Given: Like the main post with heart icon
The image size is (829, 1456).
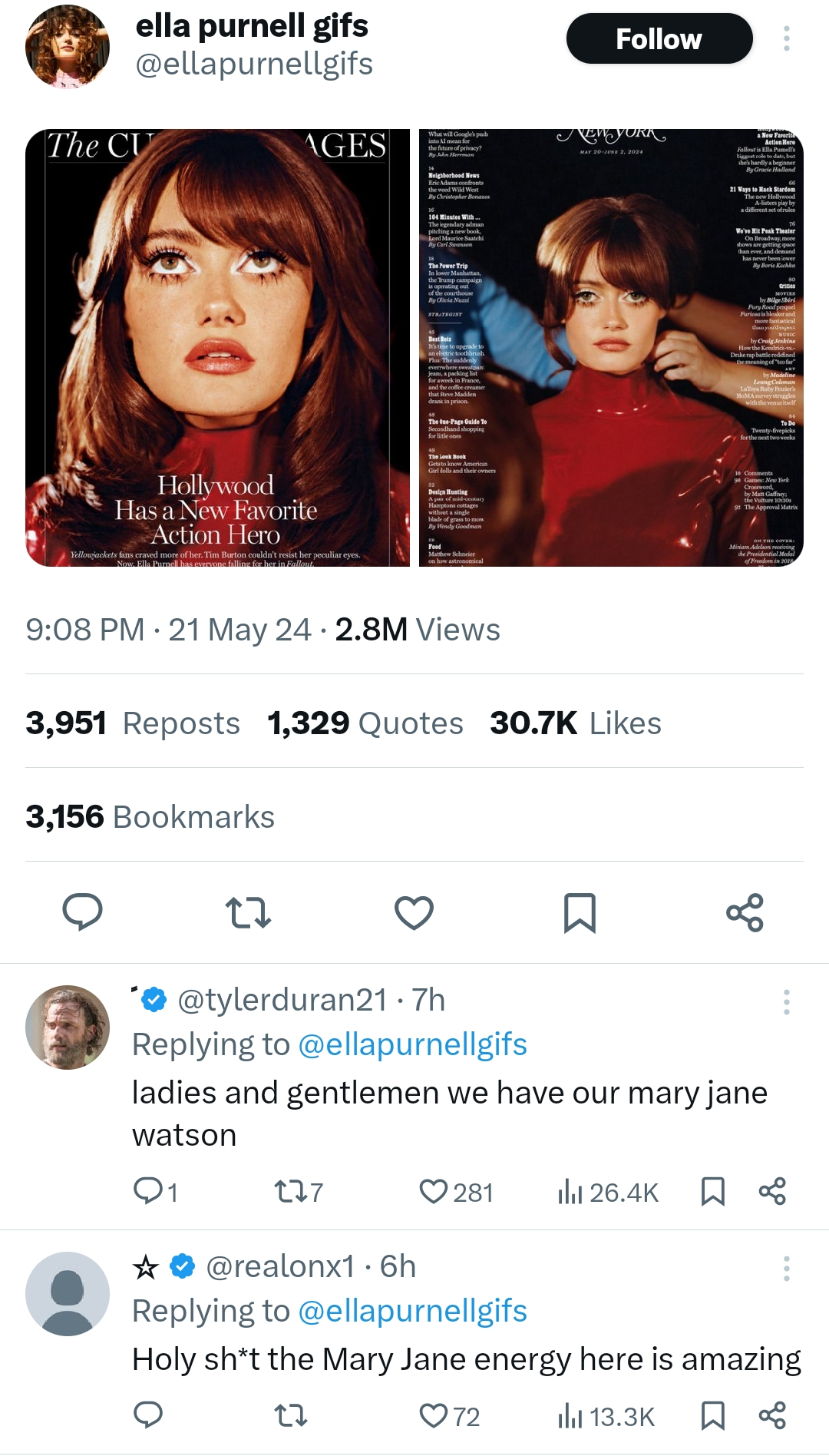Looking at the screenshot, I should 414,912.
